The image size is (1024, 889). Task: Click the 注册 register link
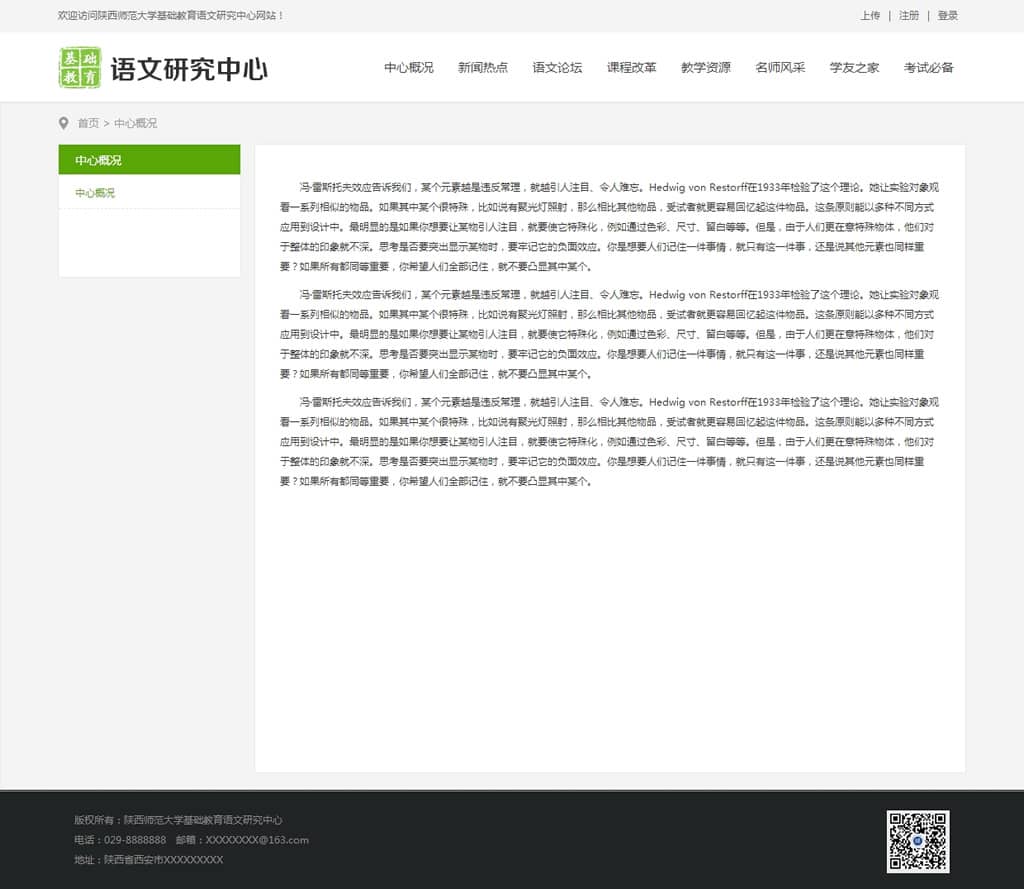(909, 16)
